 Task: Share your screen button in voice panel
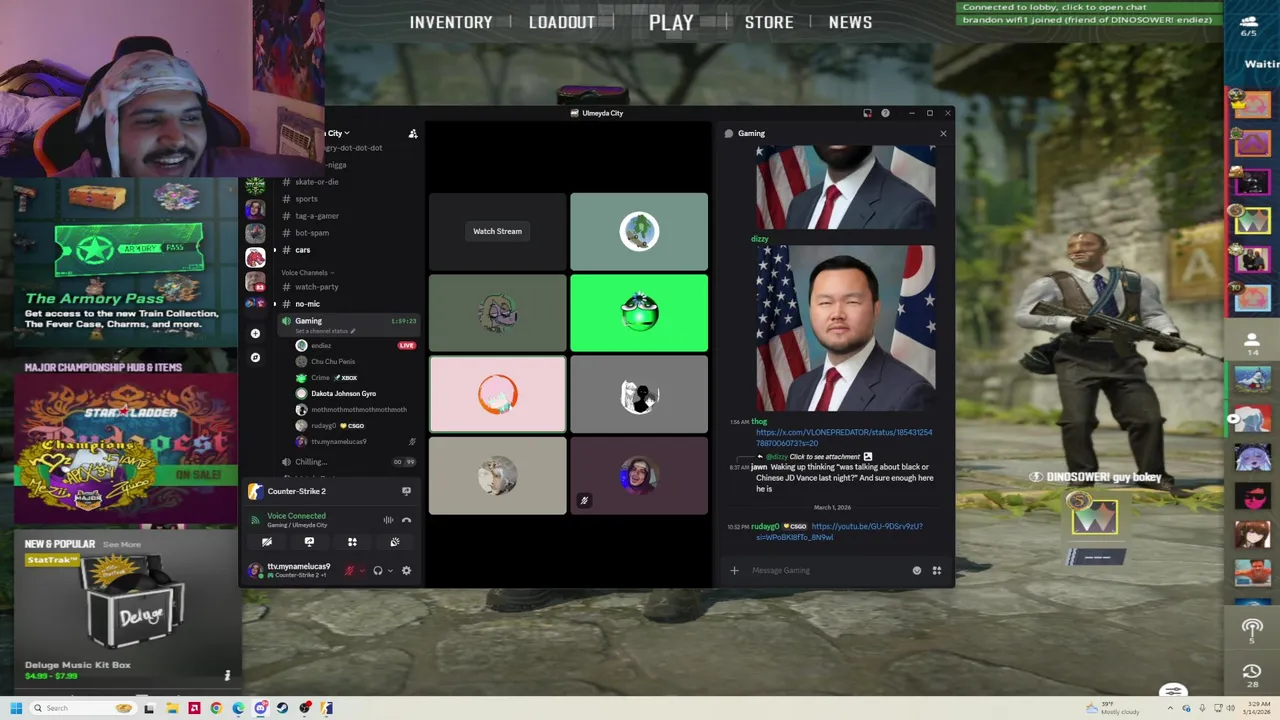click(309, 542)
